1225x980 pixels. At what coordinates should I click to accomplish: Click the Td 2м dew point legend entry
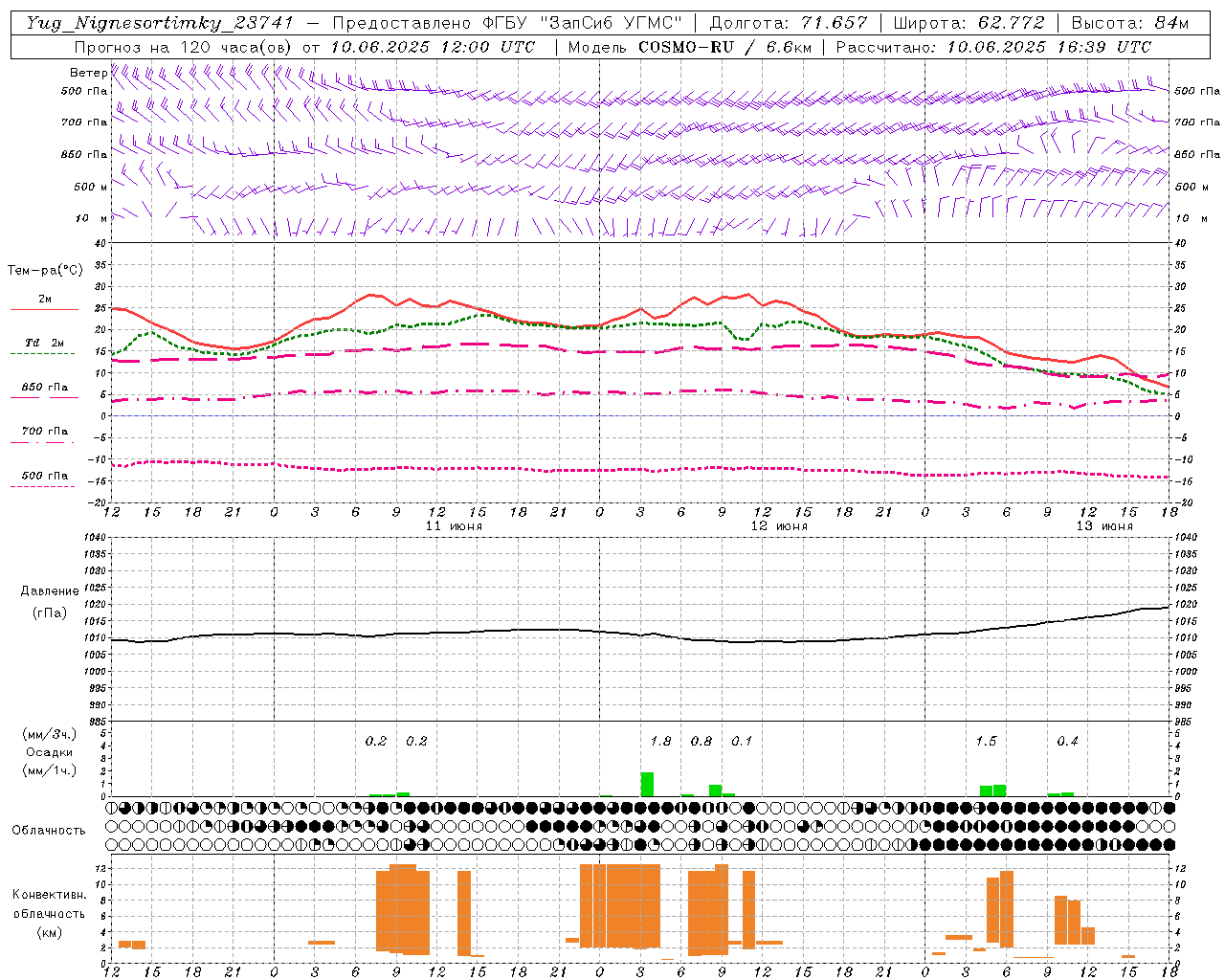pyautogui.click(x=45, y=343)
